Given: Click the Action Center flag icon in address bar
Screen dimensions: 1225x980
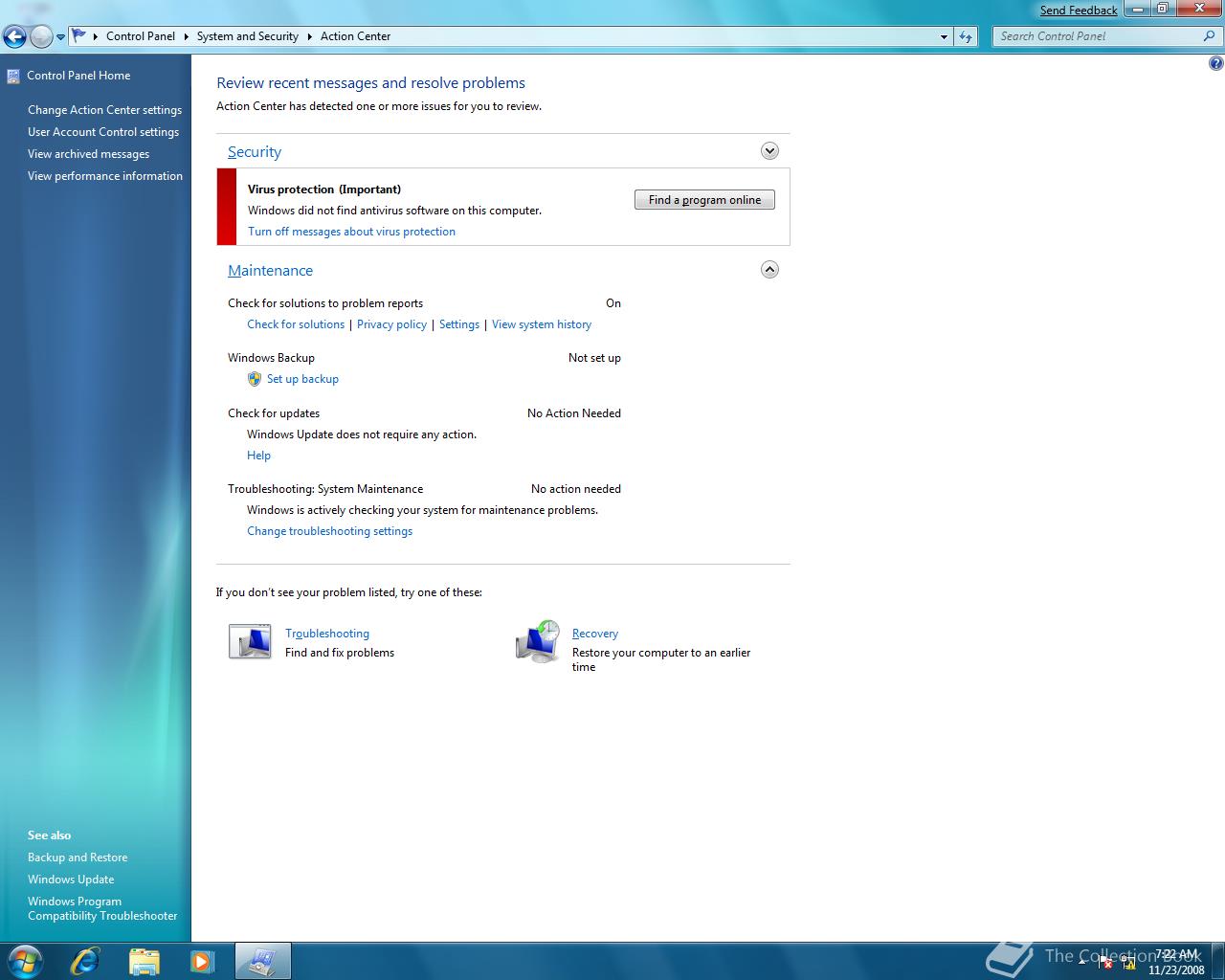Looking at the screenshot, I should [x=79, y=36].
